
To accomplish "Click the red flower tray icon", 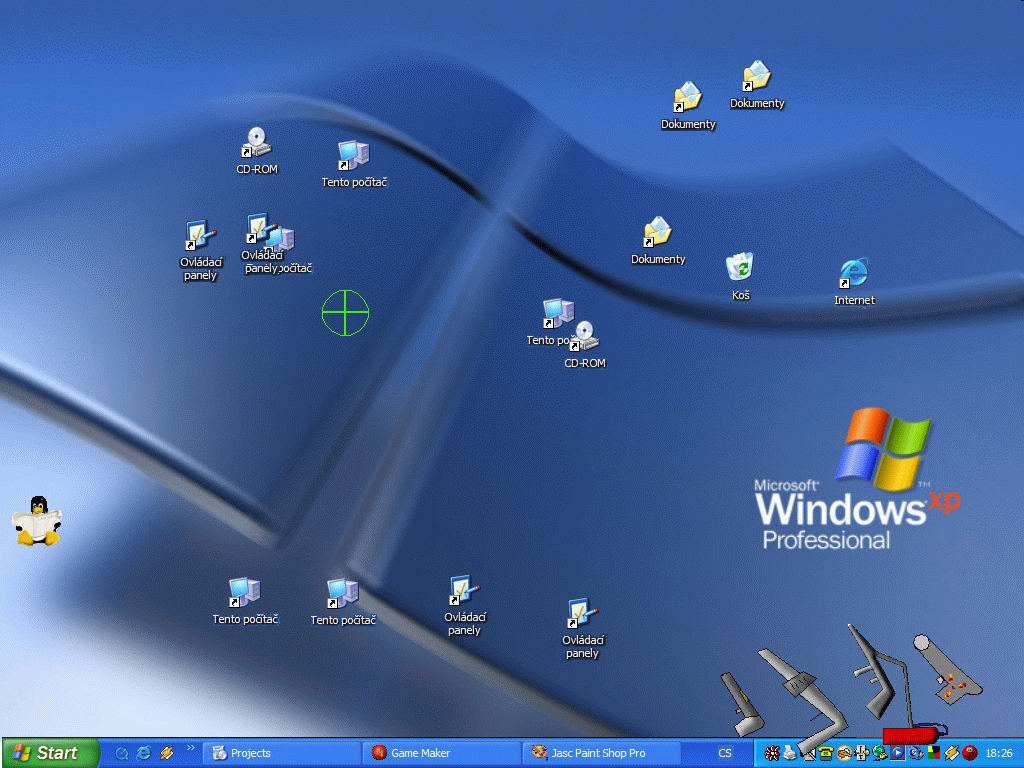I will click(772, 754).
